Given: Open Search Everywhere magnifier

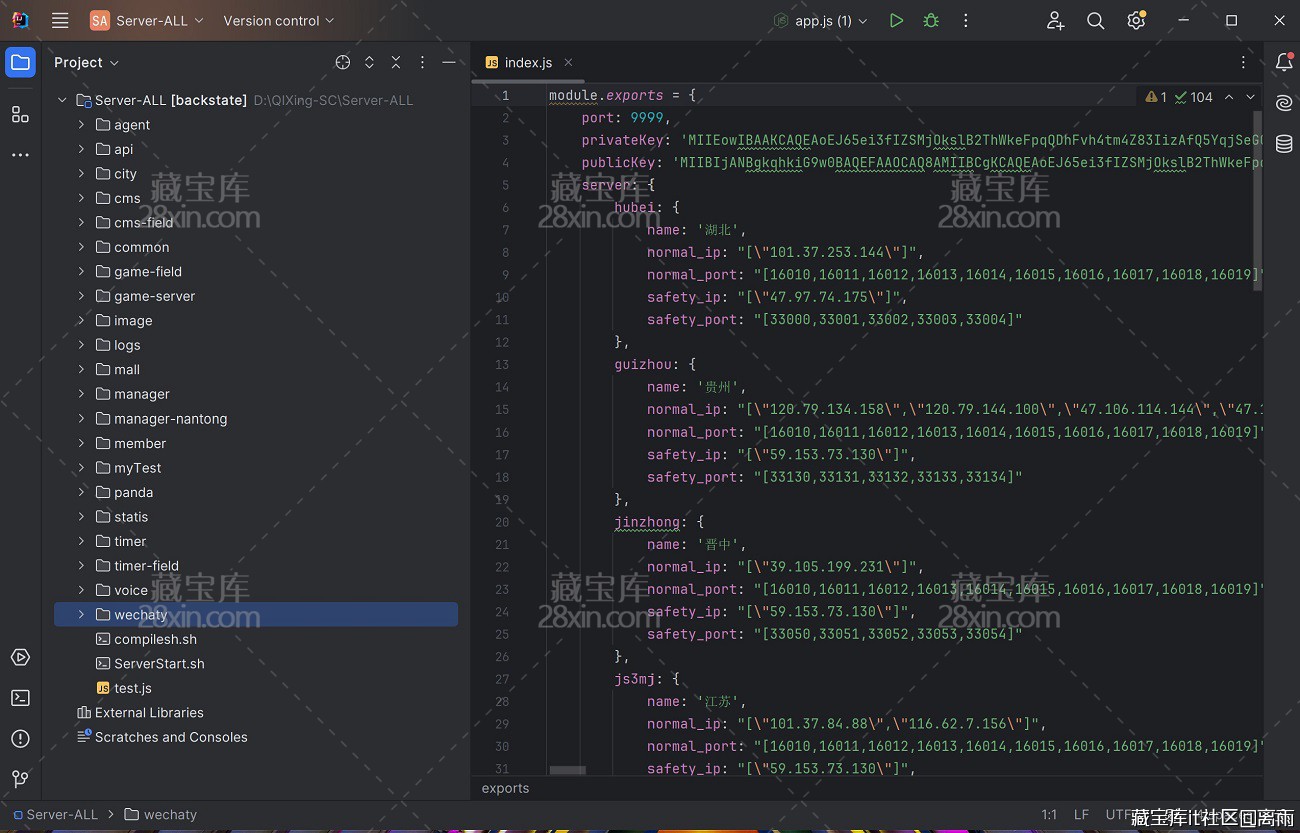Looking at the screenshot, I should click(1096, 20).
